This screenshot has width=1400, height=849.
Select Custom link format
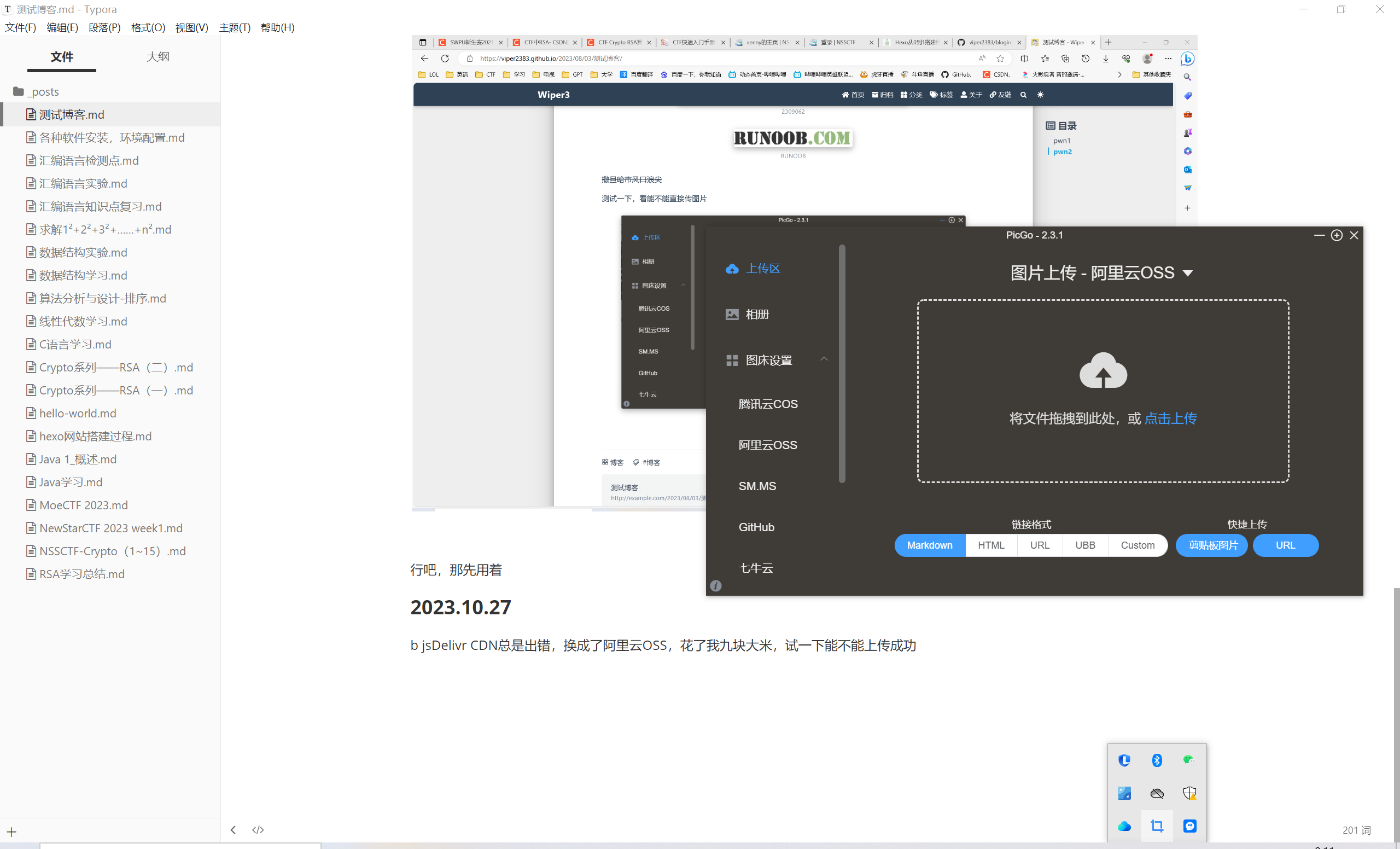1137,545
